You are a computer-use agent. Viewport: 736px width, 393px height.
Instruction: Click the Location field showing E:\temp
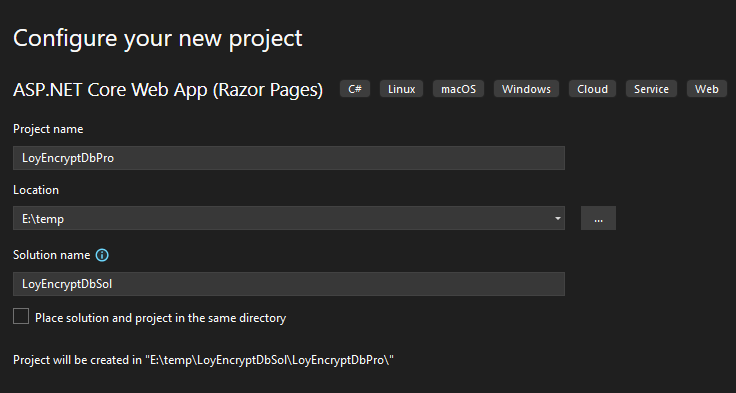pos(289,218)
